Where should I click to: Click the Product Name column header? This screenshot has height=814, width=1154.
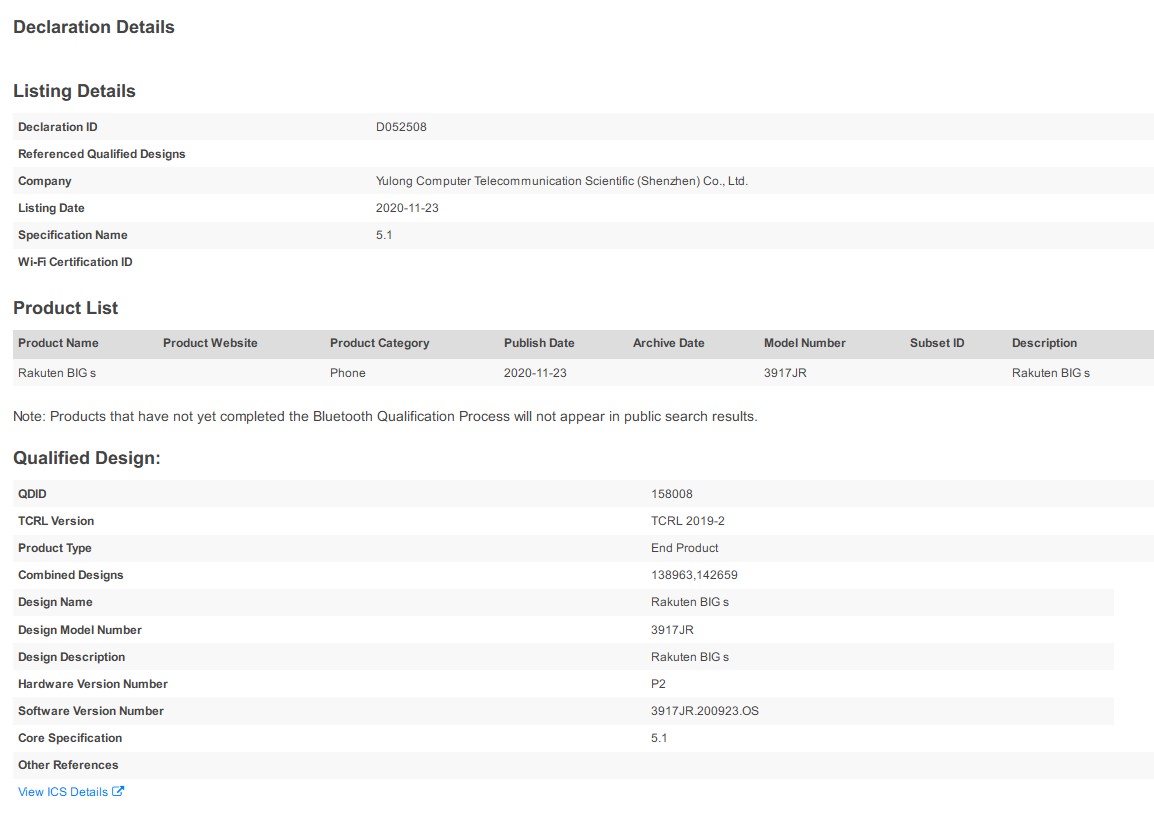(58, 343)
